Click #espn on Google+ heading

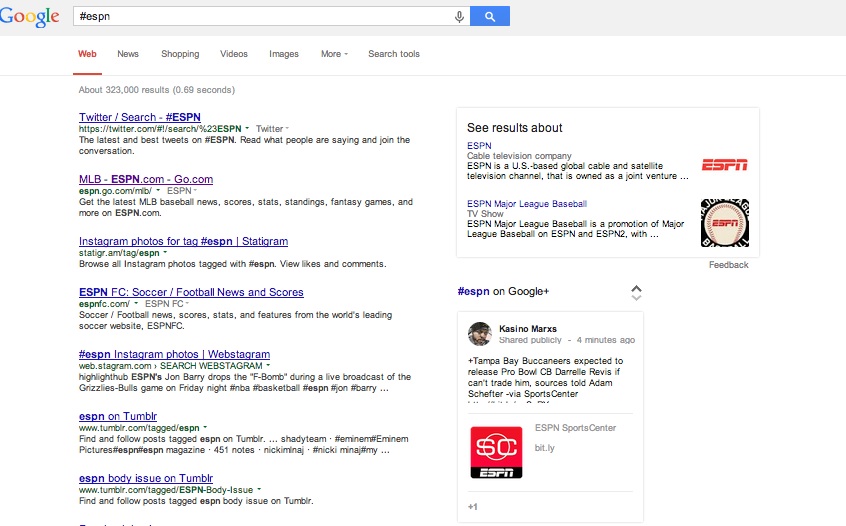(x=503, y=291)
